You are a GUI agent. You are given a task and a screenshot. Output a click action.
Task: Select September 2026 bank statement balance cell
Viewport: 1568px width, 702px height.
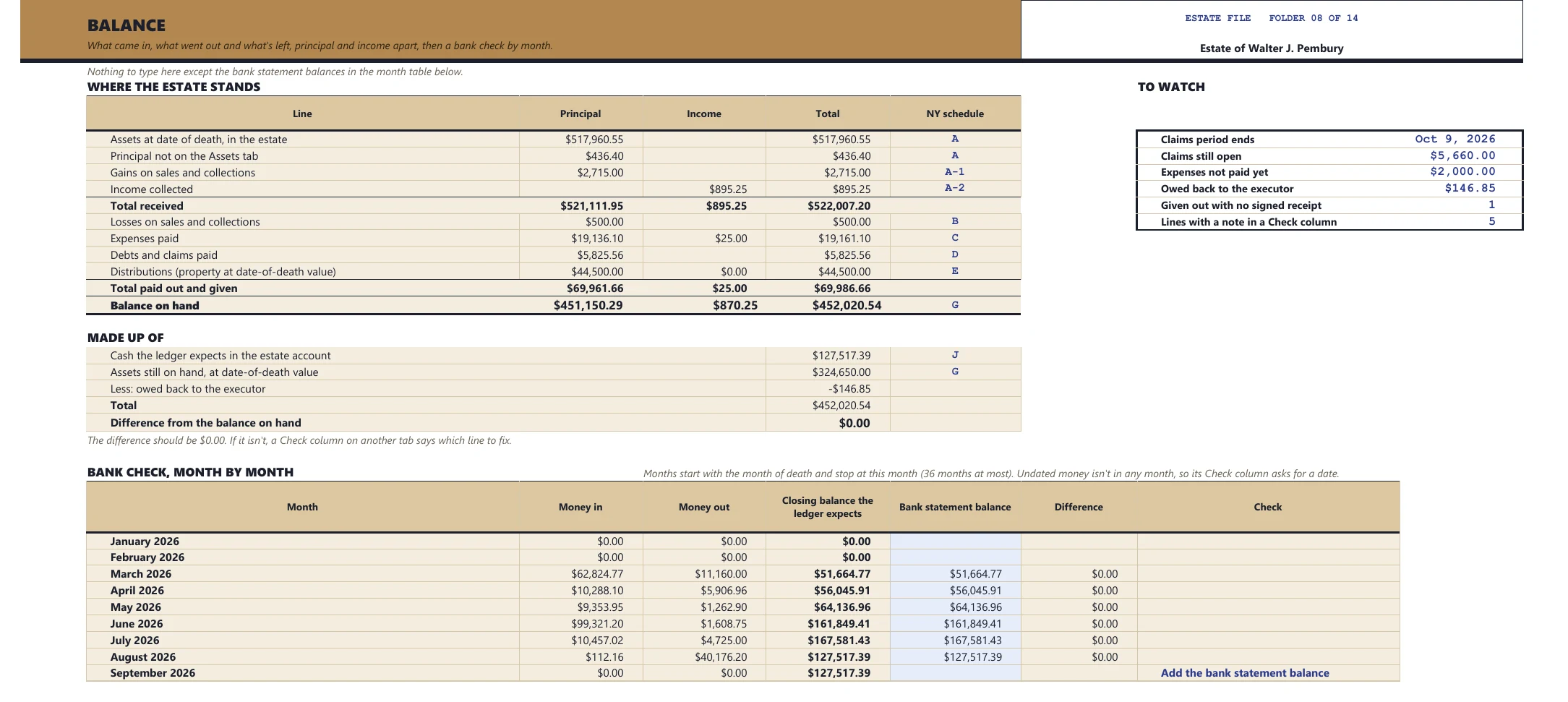[955, 673]
